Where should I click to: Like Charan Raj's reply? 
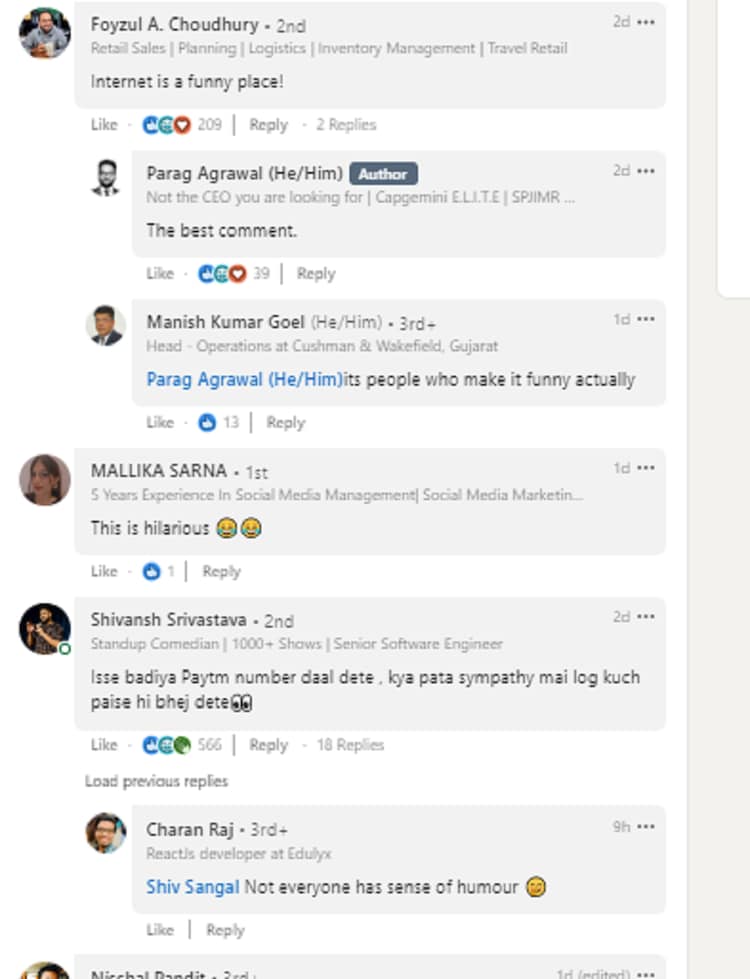click(x=160, y=930)
